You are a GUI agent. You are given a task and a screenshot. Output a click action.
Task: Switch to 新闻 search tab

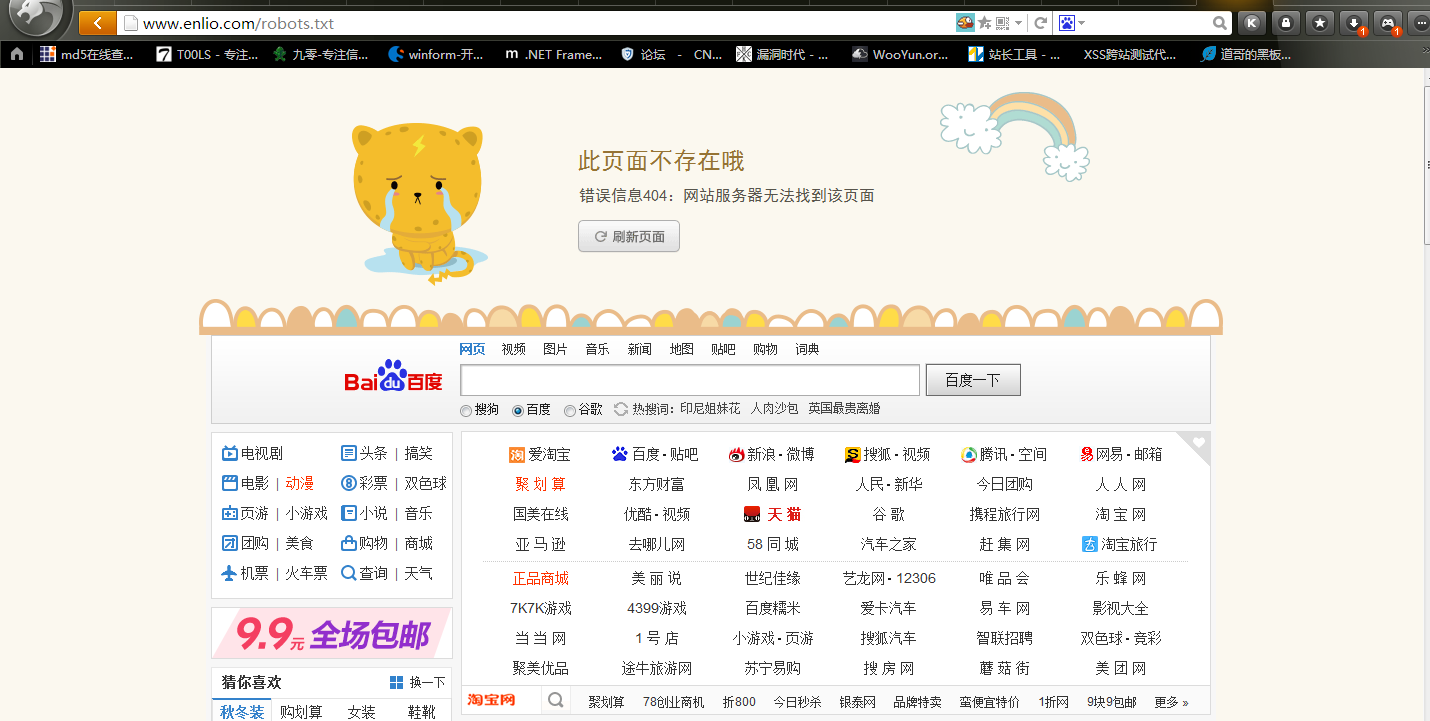tap(640, 349)
